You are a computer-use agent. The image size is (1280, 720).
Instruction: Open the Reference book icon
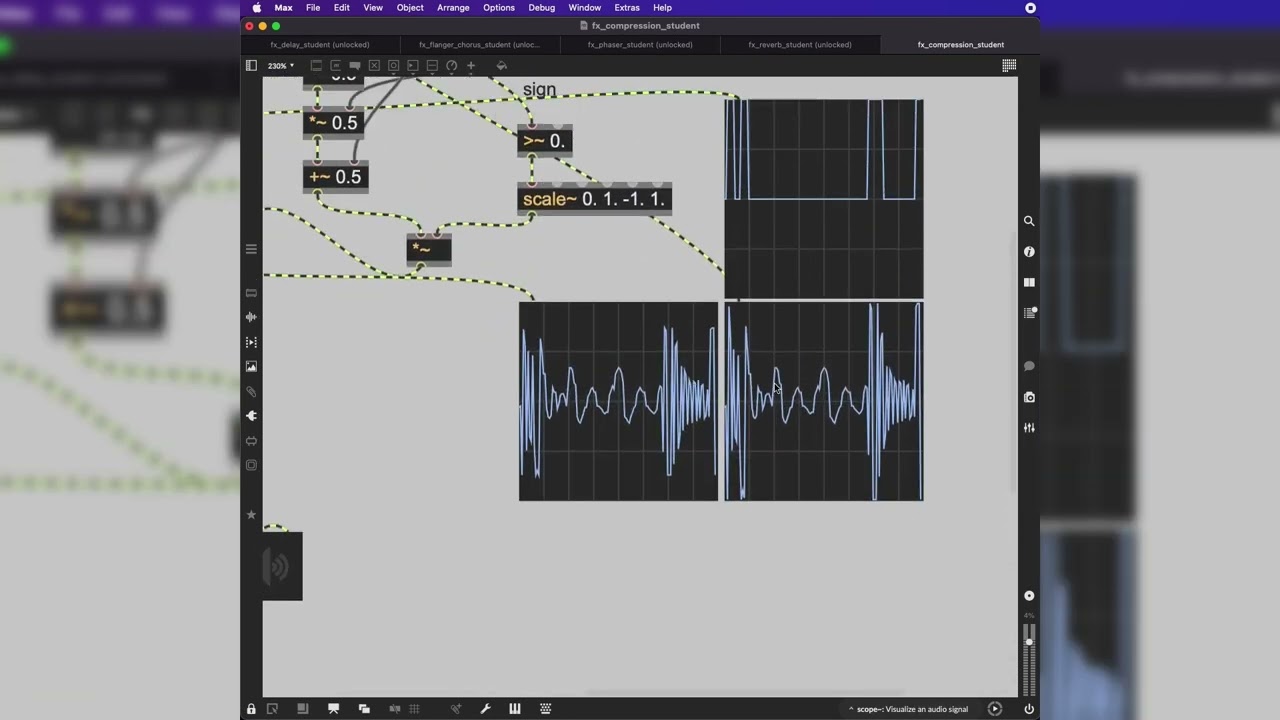point(1029,283)
